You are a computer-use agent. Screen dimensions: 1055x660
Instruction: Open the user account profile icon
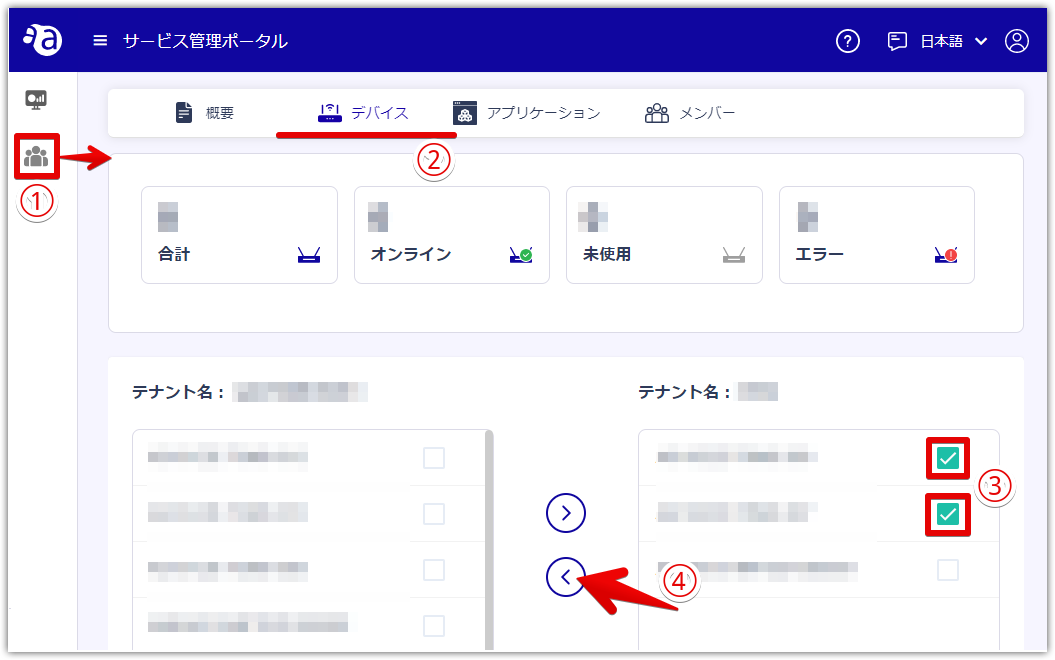1017,41
